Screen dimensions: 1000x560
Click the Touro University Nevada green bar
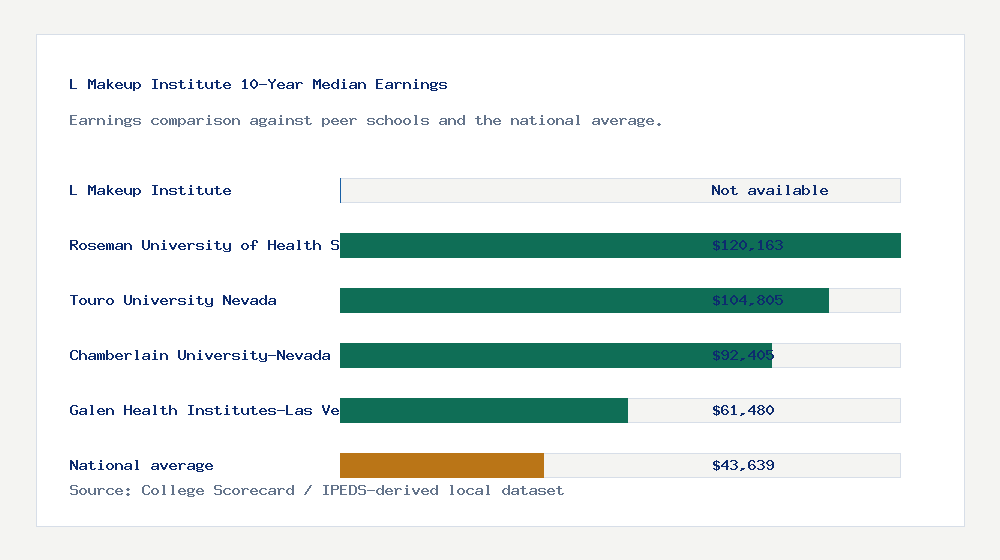584,300
